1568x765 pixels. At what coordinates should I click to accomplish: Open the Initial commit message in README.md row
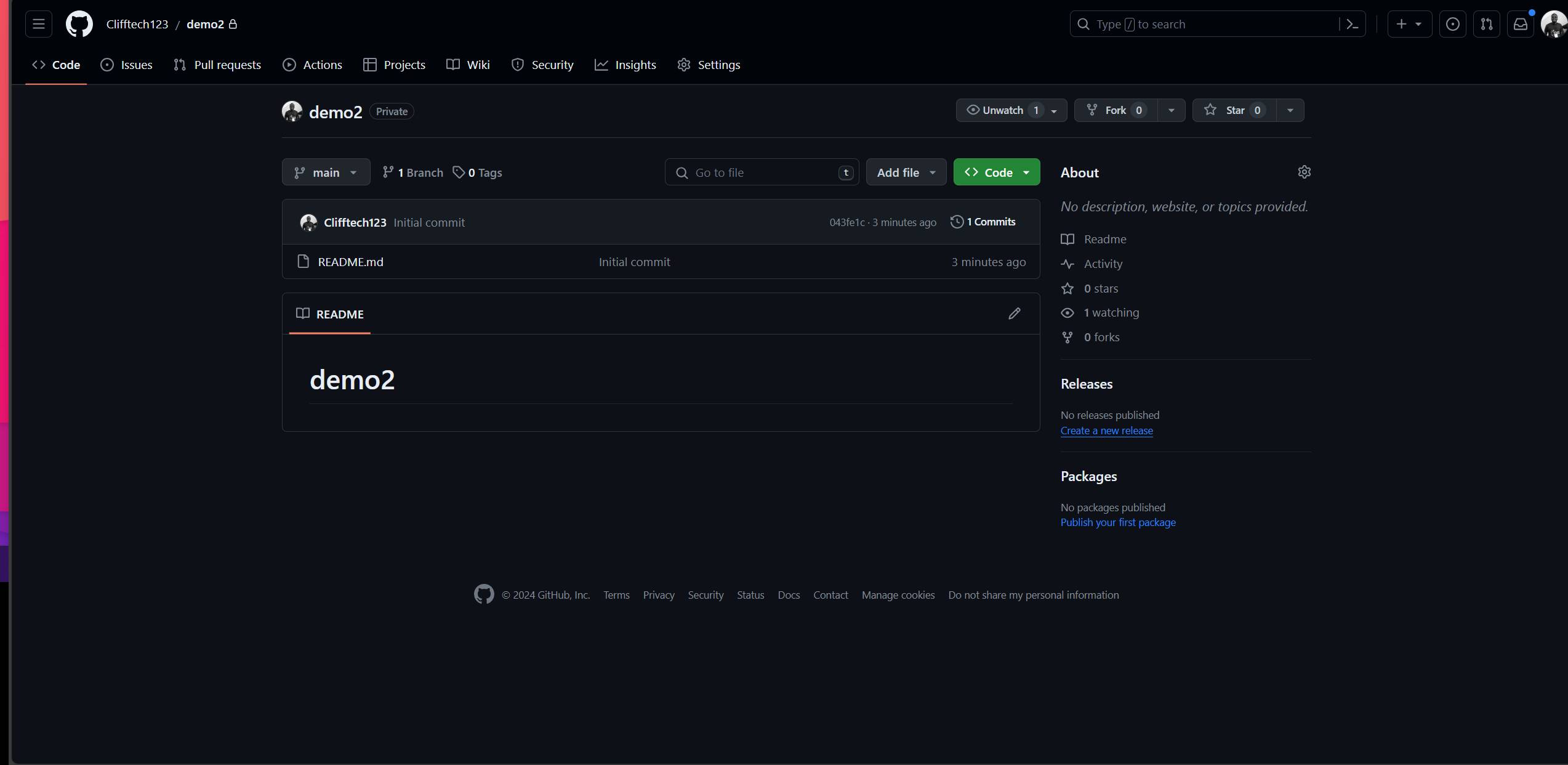coord(634,262)
